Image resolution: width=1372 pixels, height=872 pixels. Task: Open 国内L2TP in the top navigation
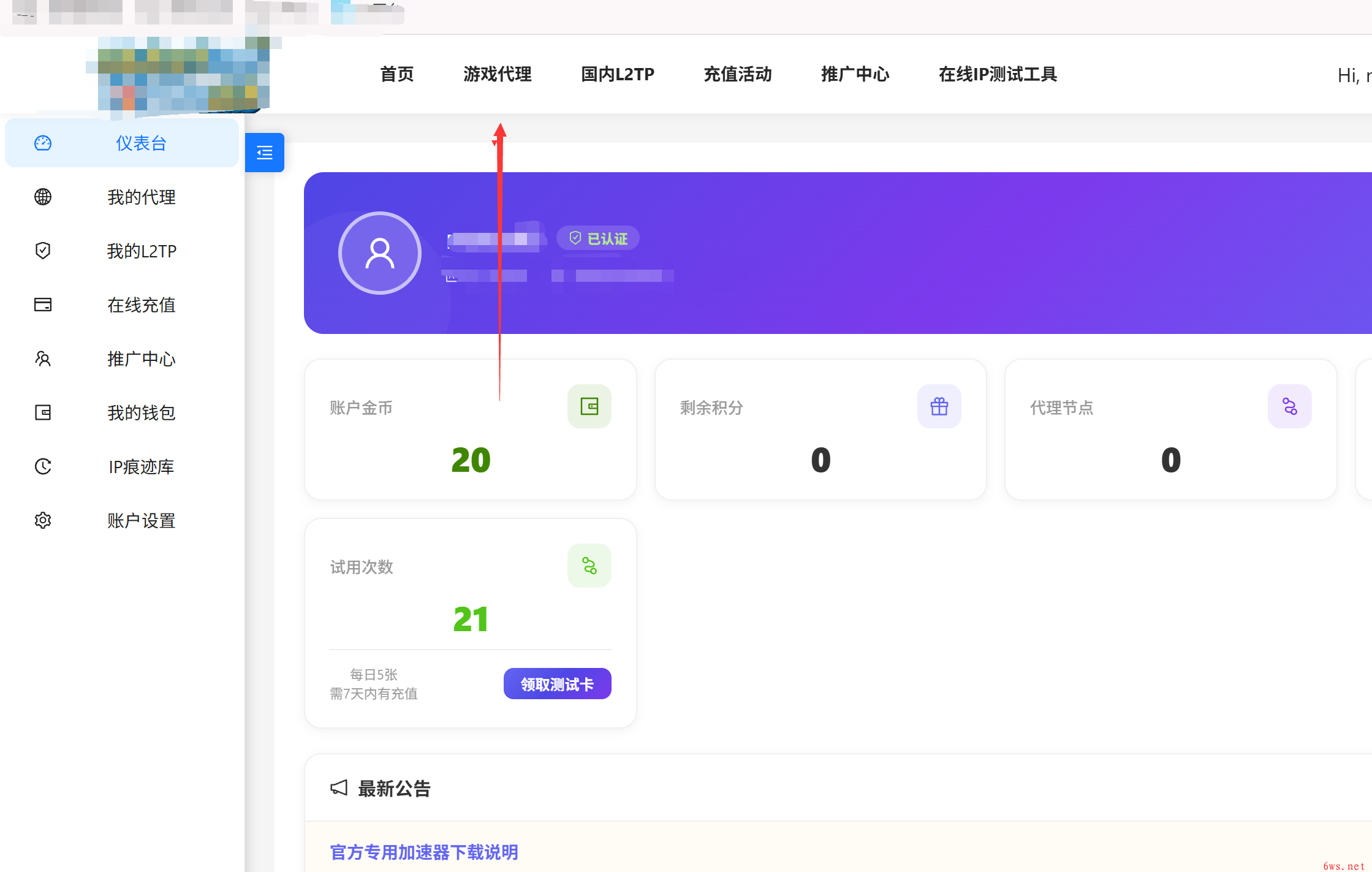coord(618,74)
